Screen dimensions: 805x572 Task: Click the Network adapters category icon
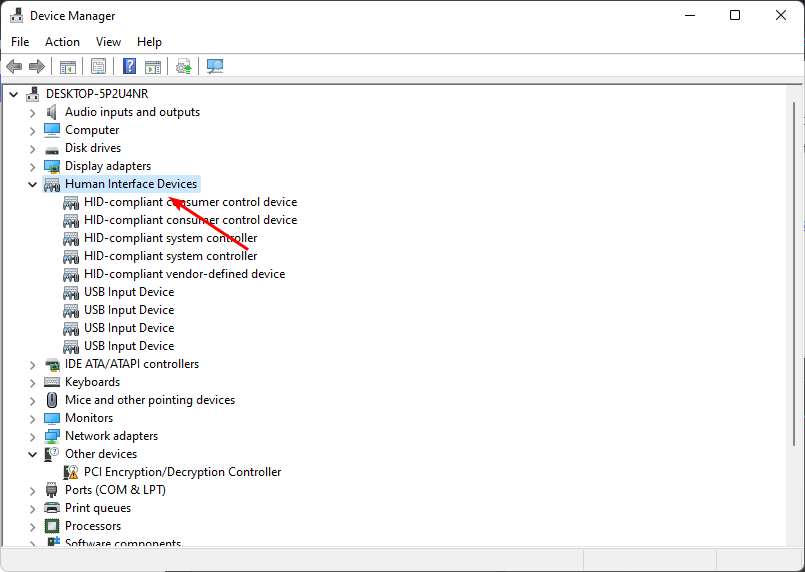[52, 436]
